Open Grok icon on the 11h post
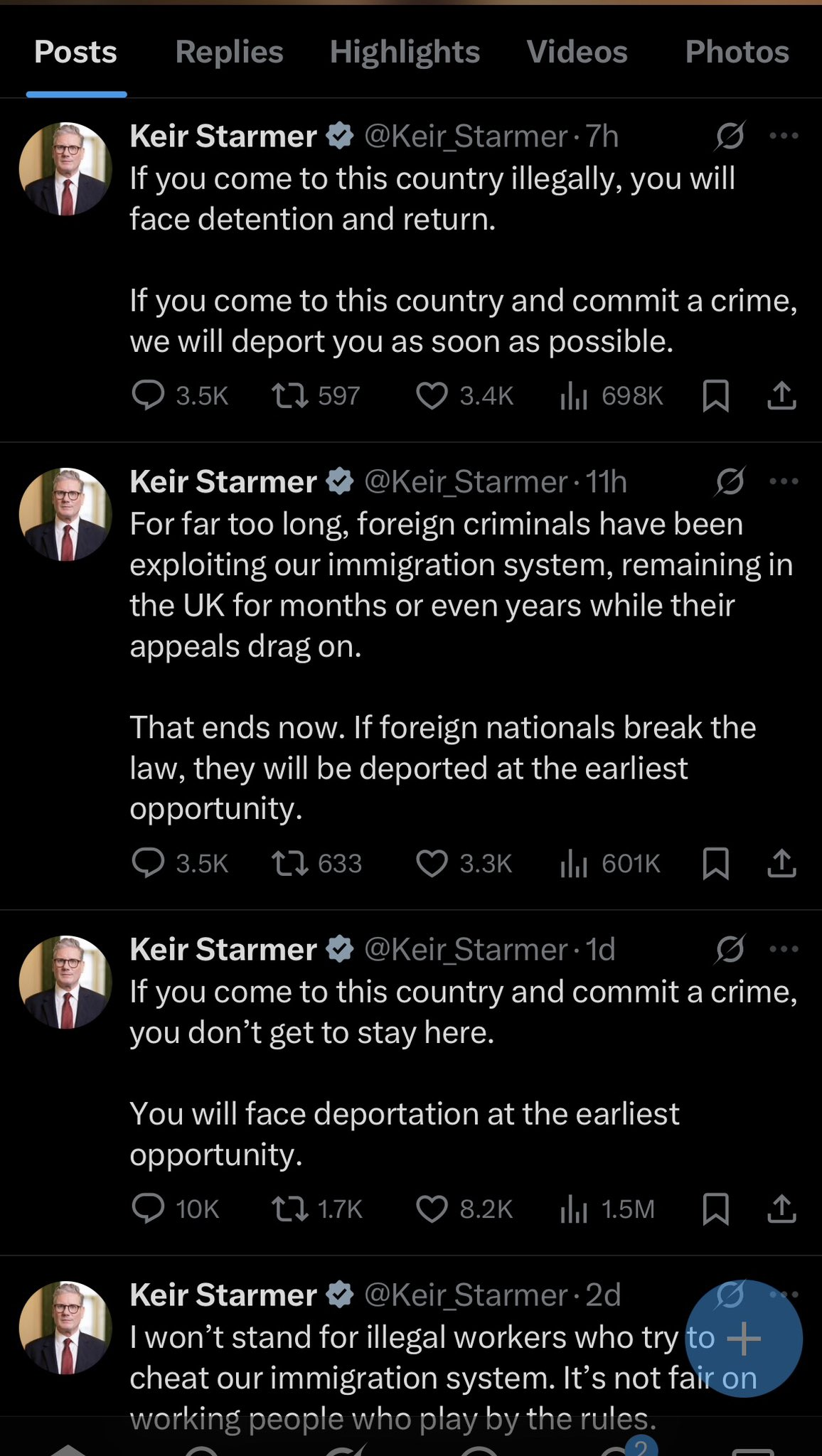The width and height of the screenshot is (822, 1456). pyautogui.click(x=730, y=481)
